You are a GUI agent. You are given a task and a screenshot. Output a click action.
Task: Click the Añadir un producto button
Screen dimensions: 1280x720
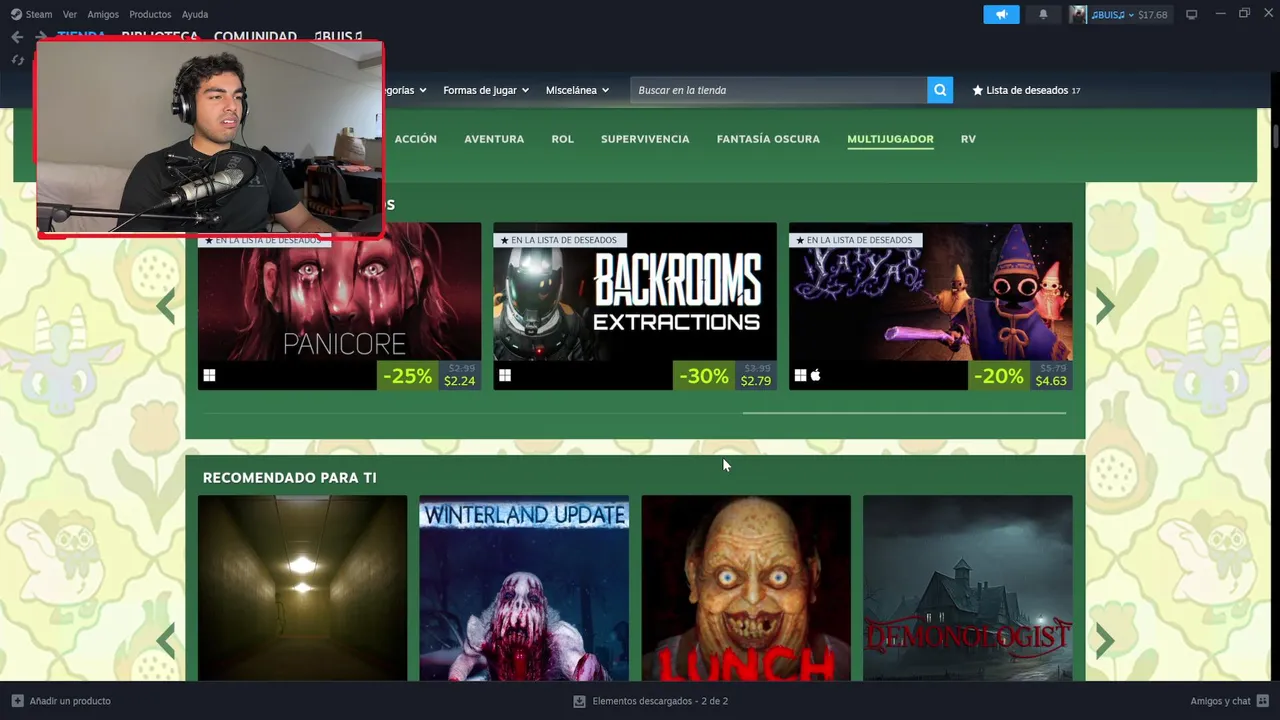(x=61, y=701)
